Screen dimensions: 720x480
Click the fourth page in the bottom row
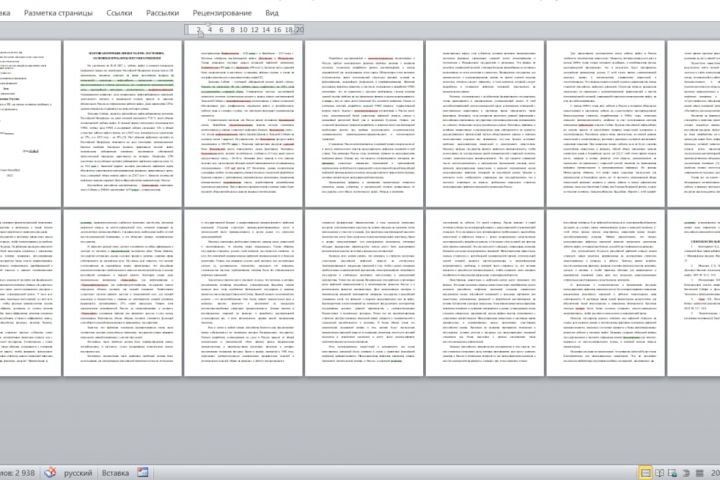pyautogui.click(x=364, y=293)
